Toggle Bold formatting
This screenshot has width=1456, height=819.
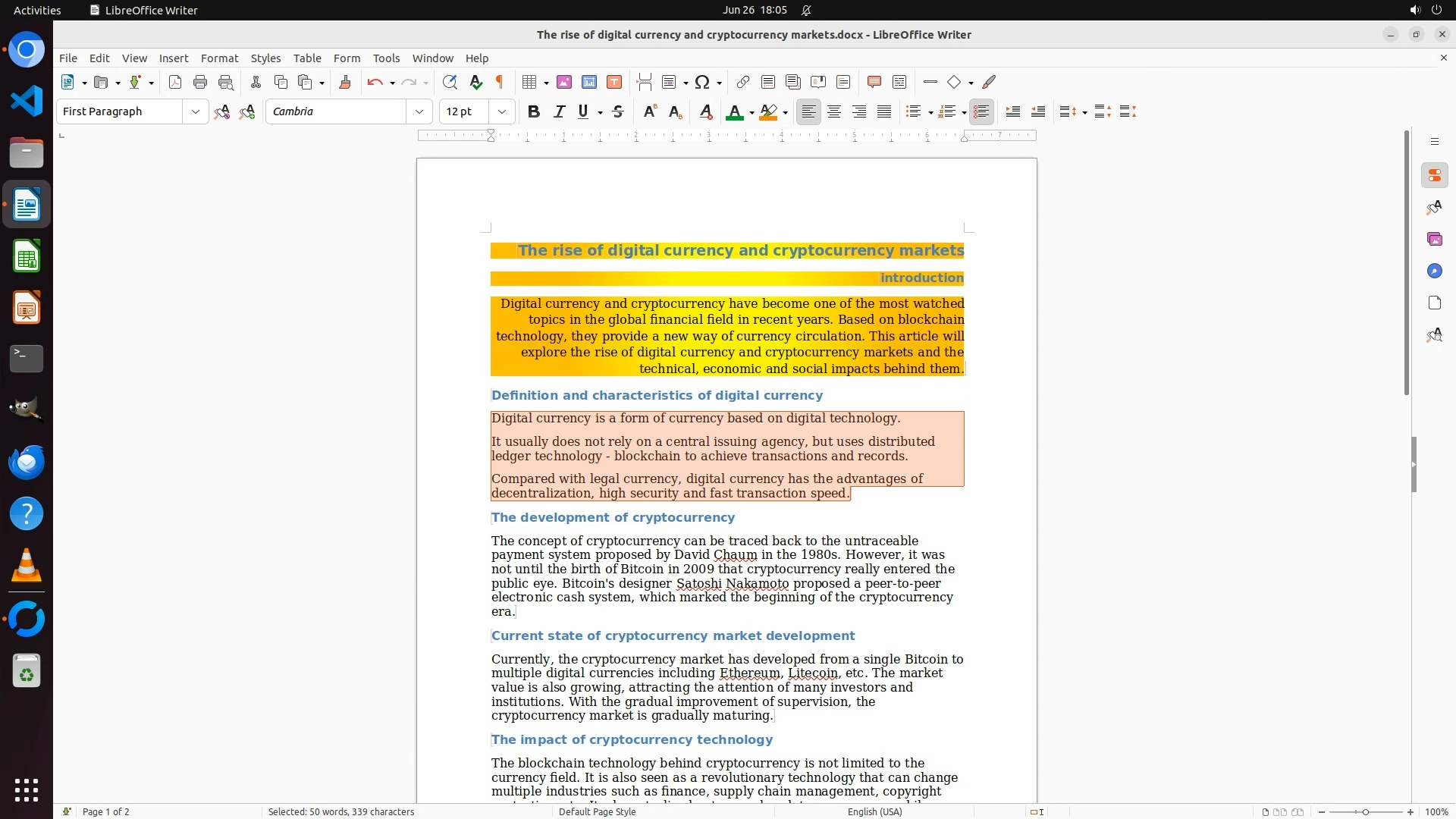534,111
